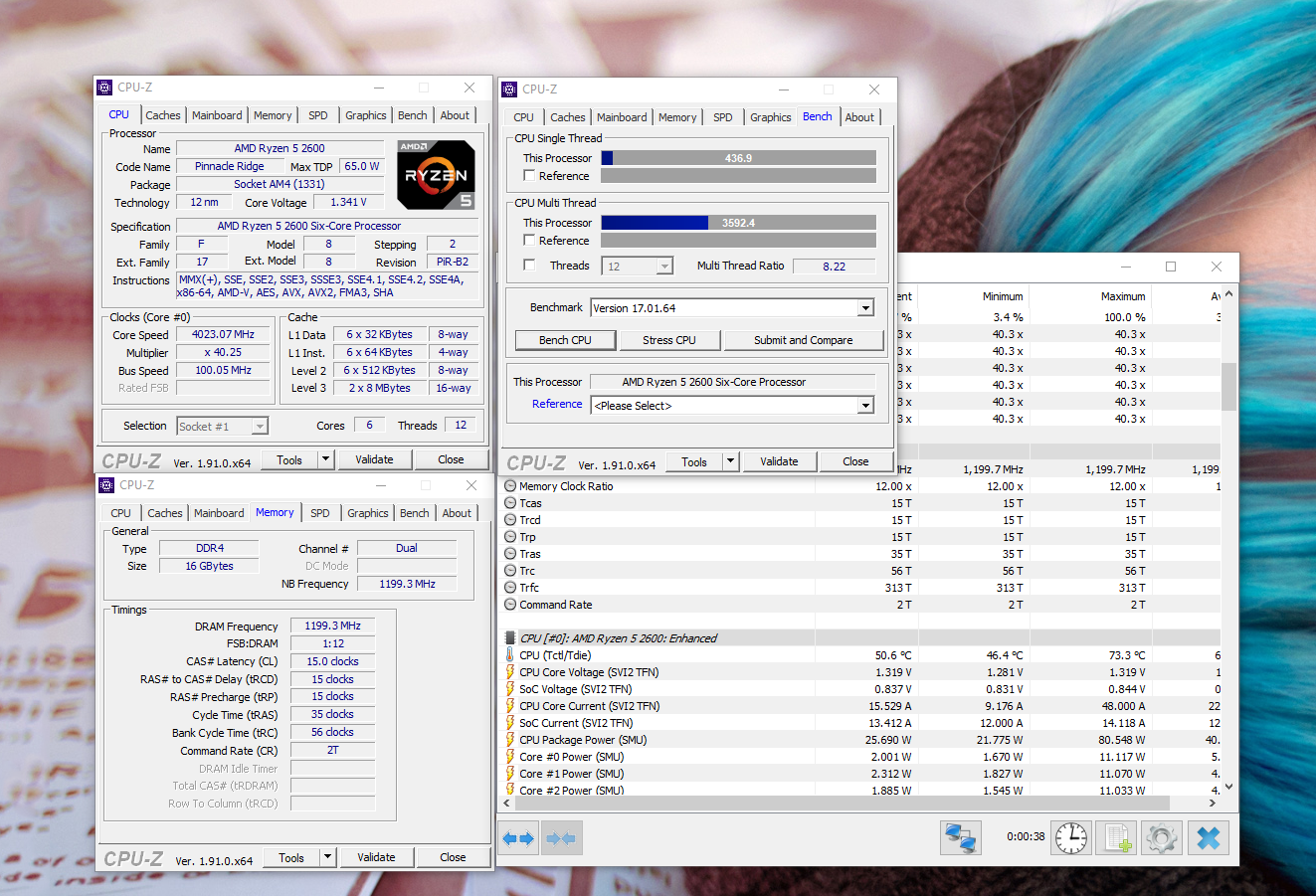This screenshot has height=896, width=1316.
Task: Click the Ryzen 5 logo image
Action: [436, 174]
